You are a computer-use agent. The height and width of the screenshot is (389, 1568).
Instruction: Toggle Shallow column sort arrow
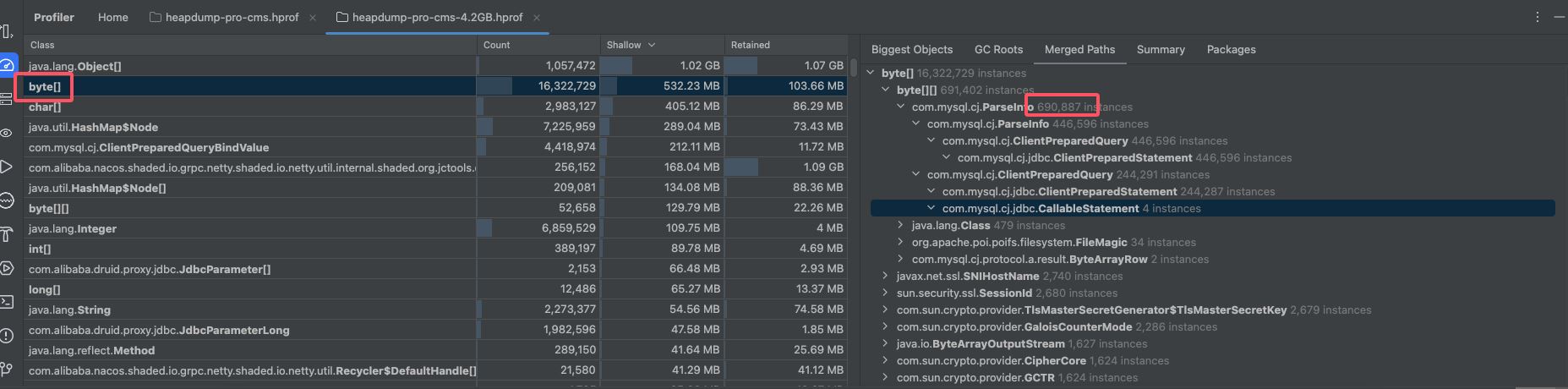pyautogui.click(x=652, y=45)
